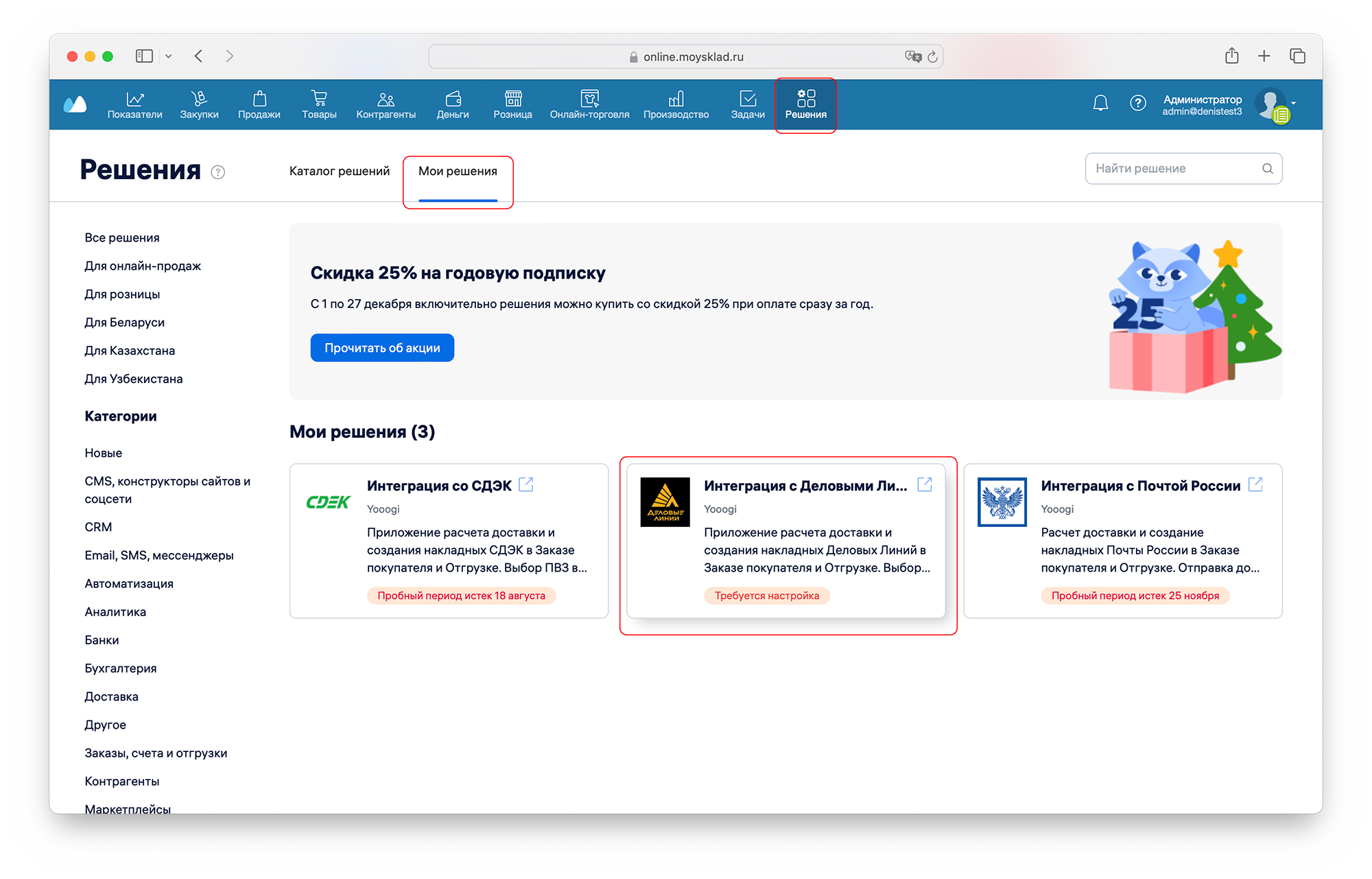
Task: Switch to Каталог решений tab
Action: pos(339,171)
